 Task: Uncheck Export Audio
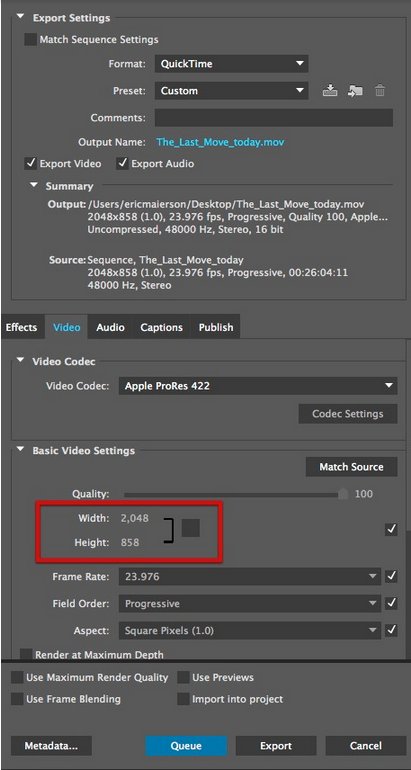click(x=122, y=164)
